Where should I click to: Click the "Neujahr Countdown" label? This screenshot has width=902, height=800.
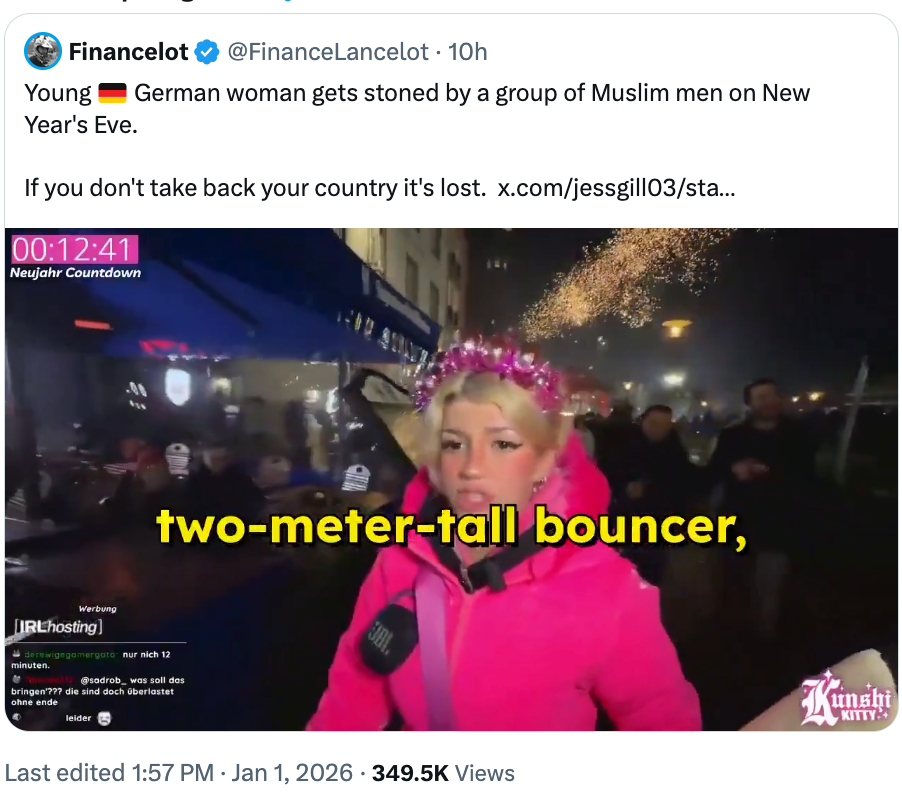(76, 273)
